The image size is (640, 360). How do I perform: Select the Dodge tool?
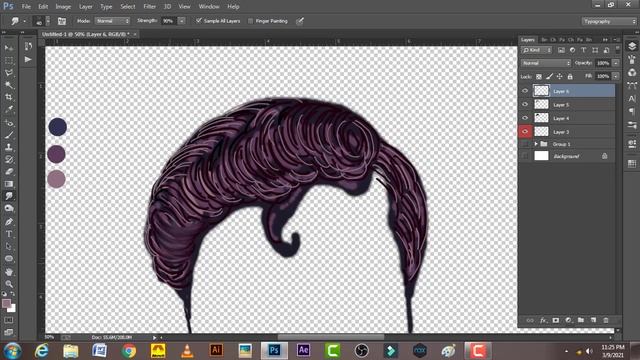point(9,209)
